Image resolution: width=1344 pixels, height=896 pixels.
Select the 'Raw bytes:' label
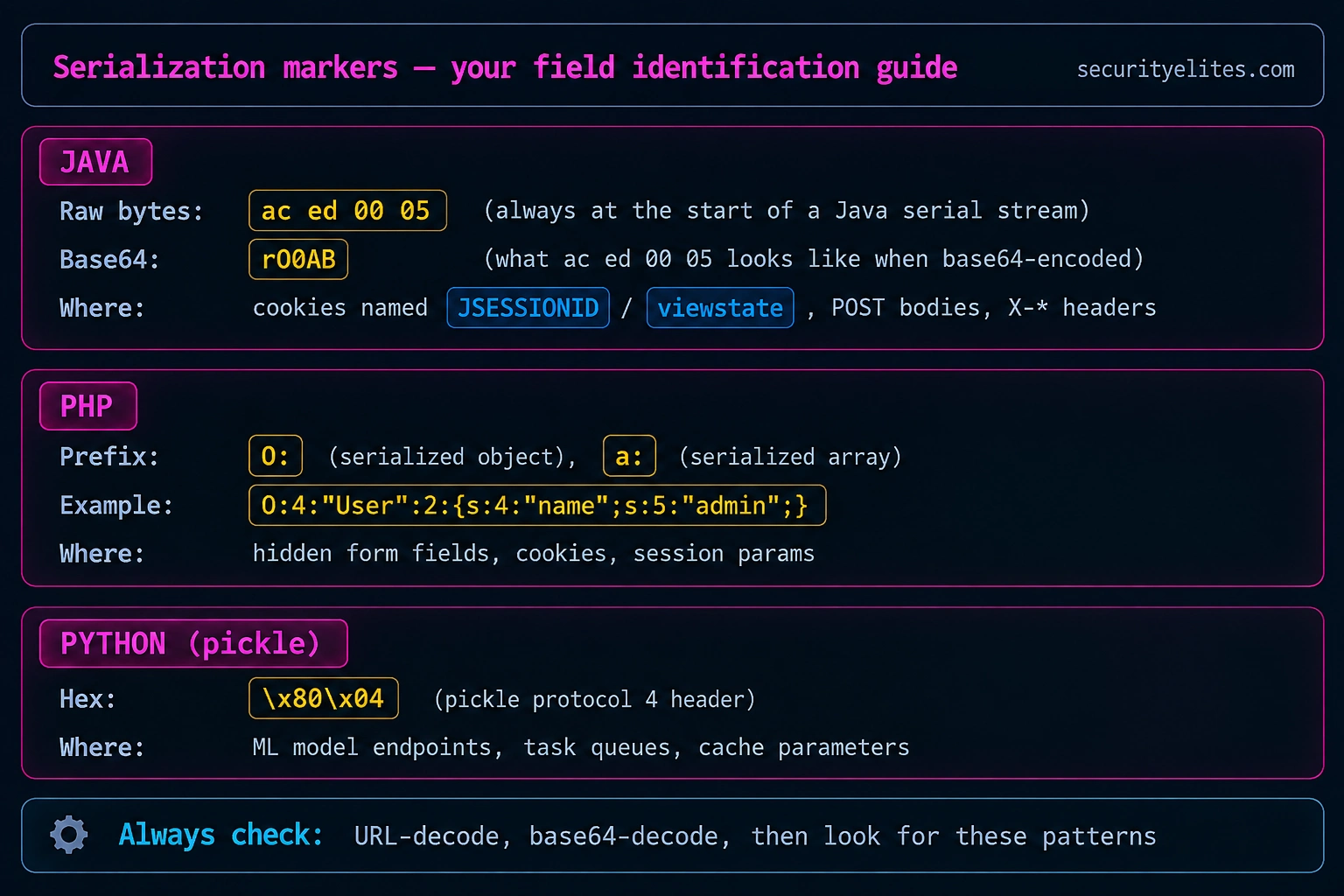[x=131, y=211]
